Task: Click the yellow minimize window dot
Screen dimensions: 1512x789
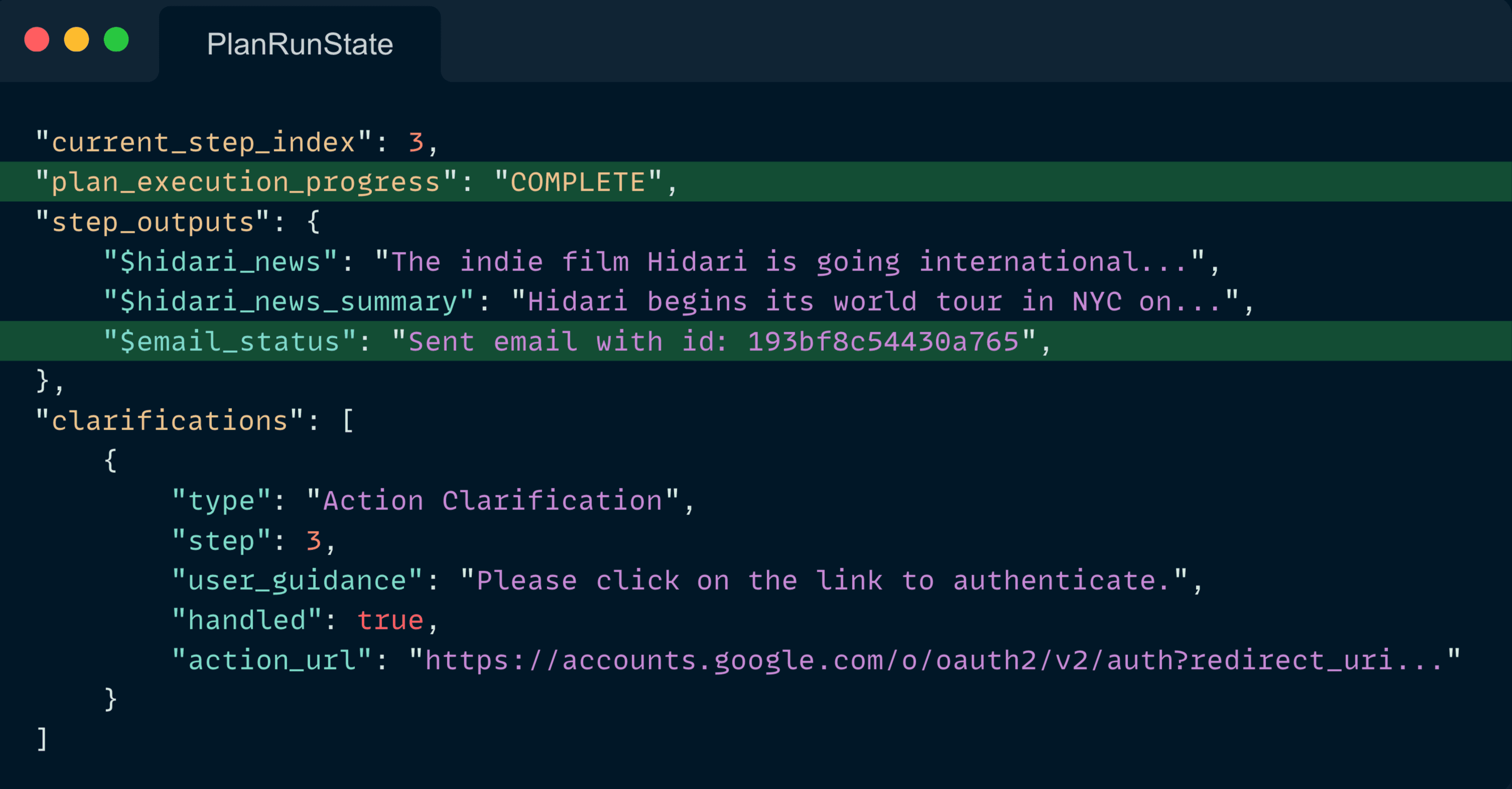Action: (x=76, y=40)
